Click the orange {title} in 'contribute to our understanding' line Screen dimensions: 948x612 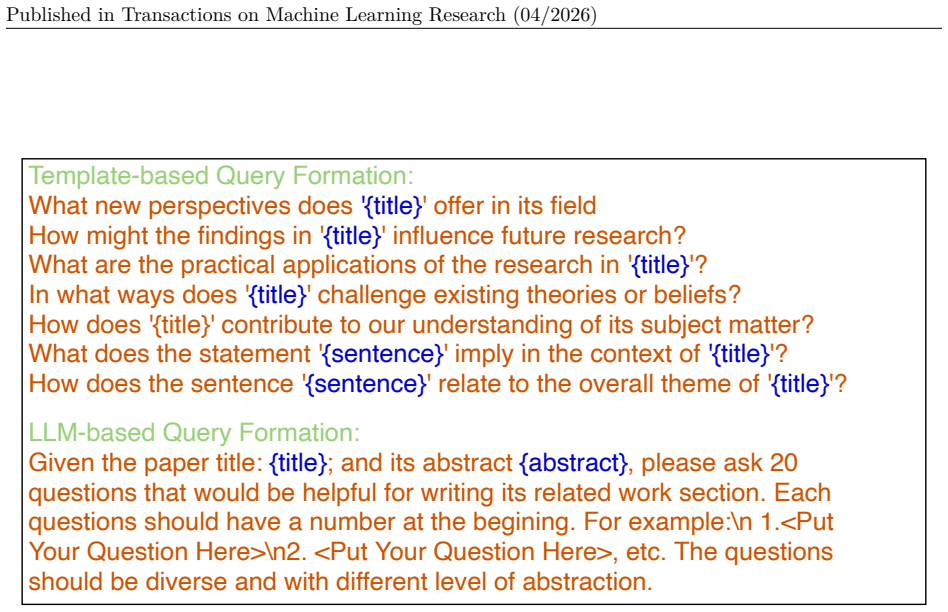[181, 325]
